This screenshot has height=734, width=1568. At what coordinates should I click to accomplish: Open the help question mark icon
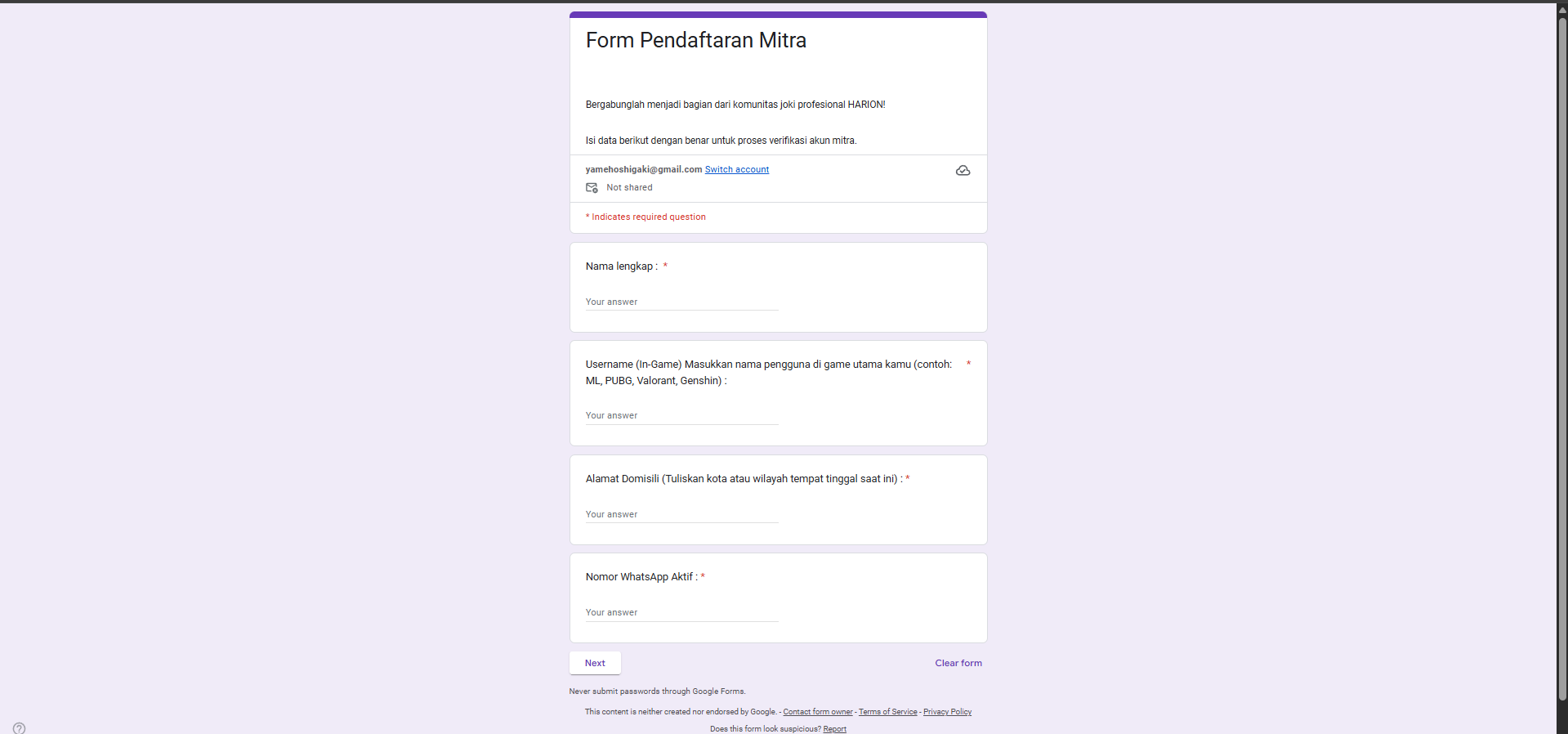click(x=19, y=727)
